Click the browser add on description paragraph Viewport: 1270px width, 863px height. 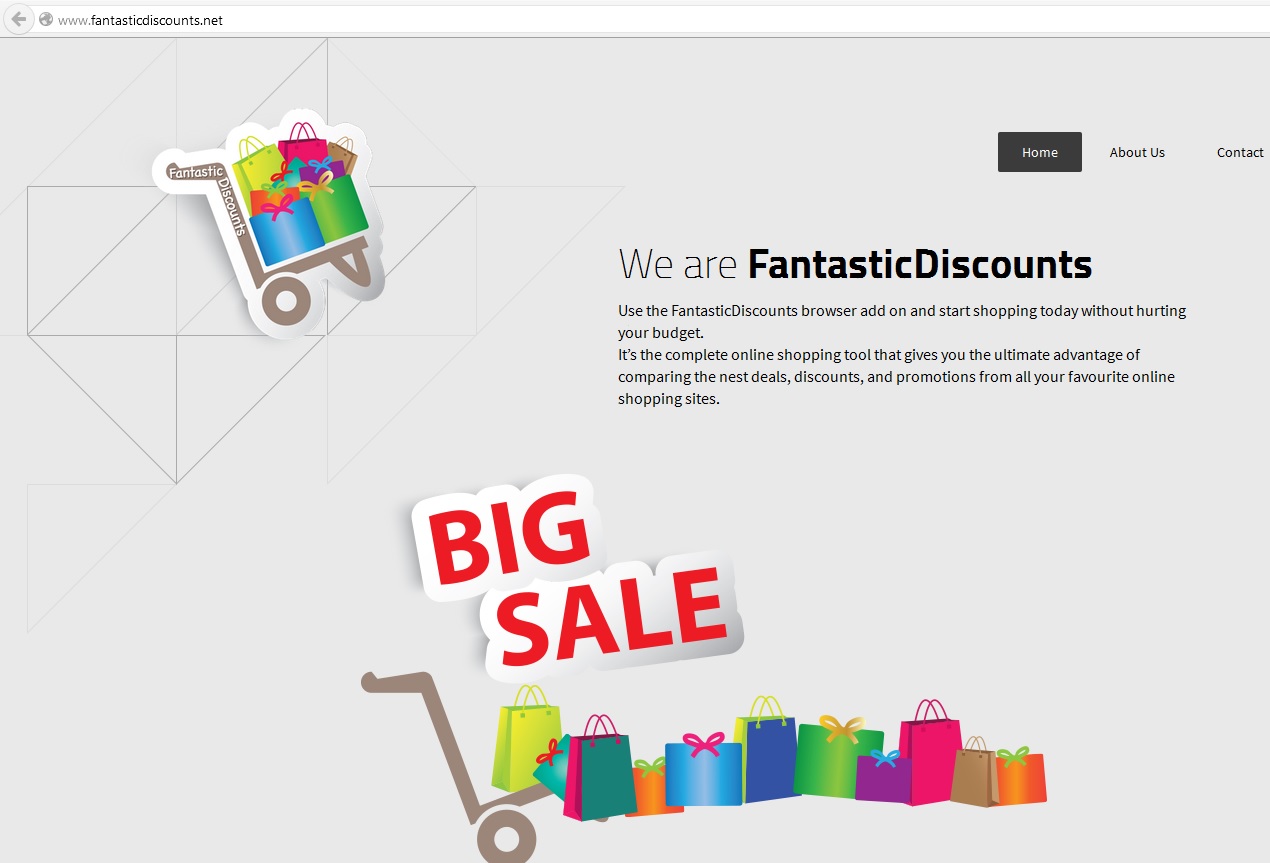tap(902, 354)
